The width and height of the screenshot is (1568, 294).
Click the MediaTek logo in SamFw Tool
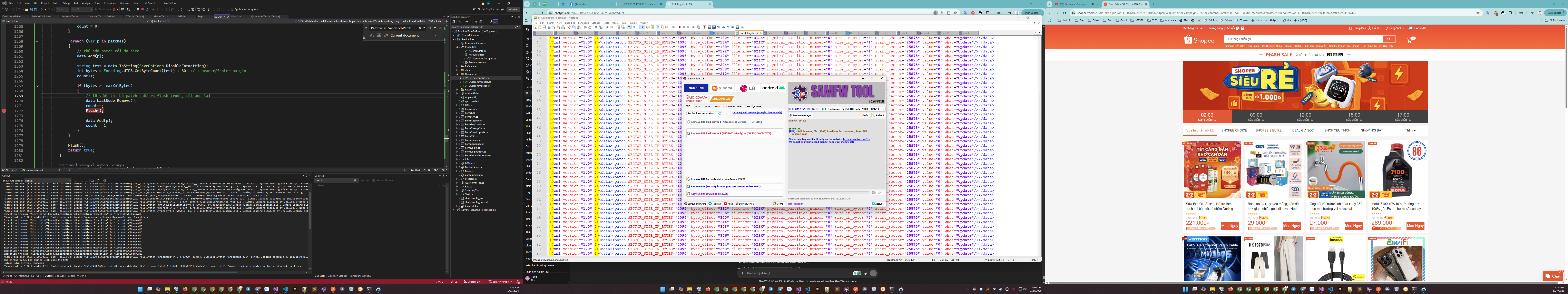[722, 99]
